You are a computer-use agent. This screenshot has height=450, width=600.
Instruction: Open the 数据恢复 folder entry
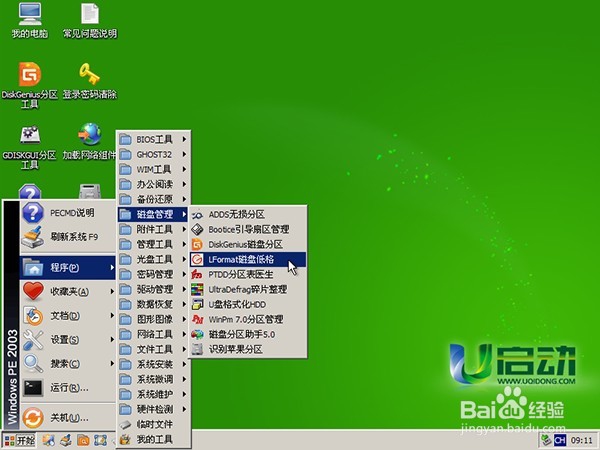[153, 304]
